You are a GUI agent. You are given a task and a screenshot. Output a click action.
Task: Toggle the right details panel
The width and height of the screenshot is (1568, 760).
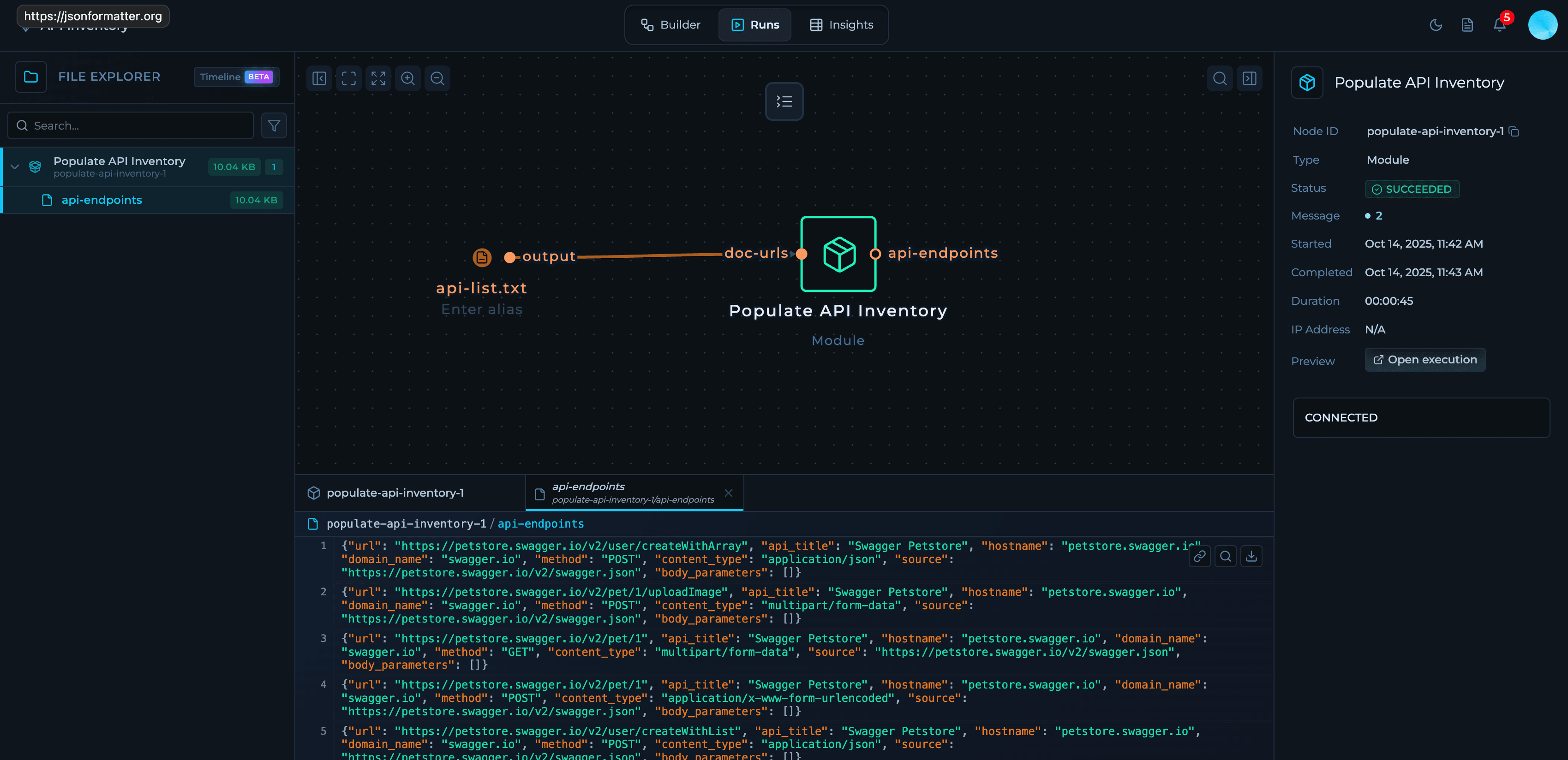tap(1250, 78)
